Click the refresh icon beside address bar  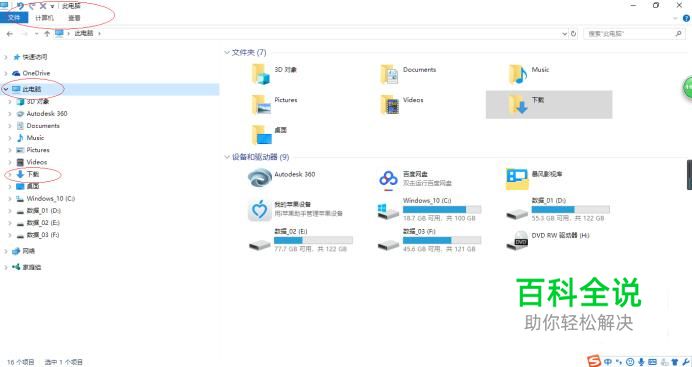click(x=574, y=34)
